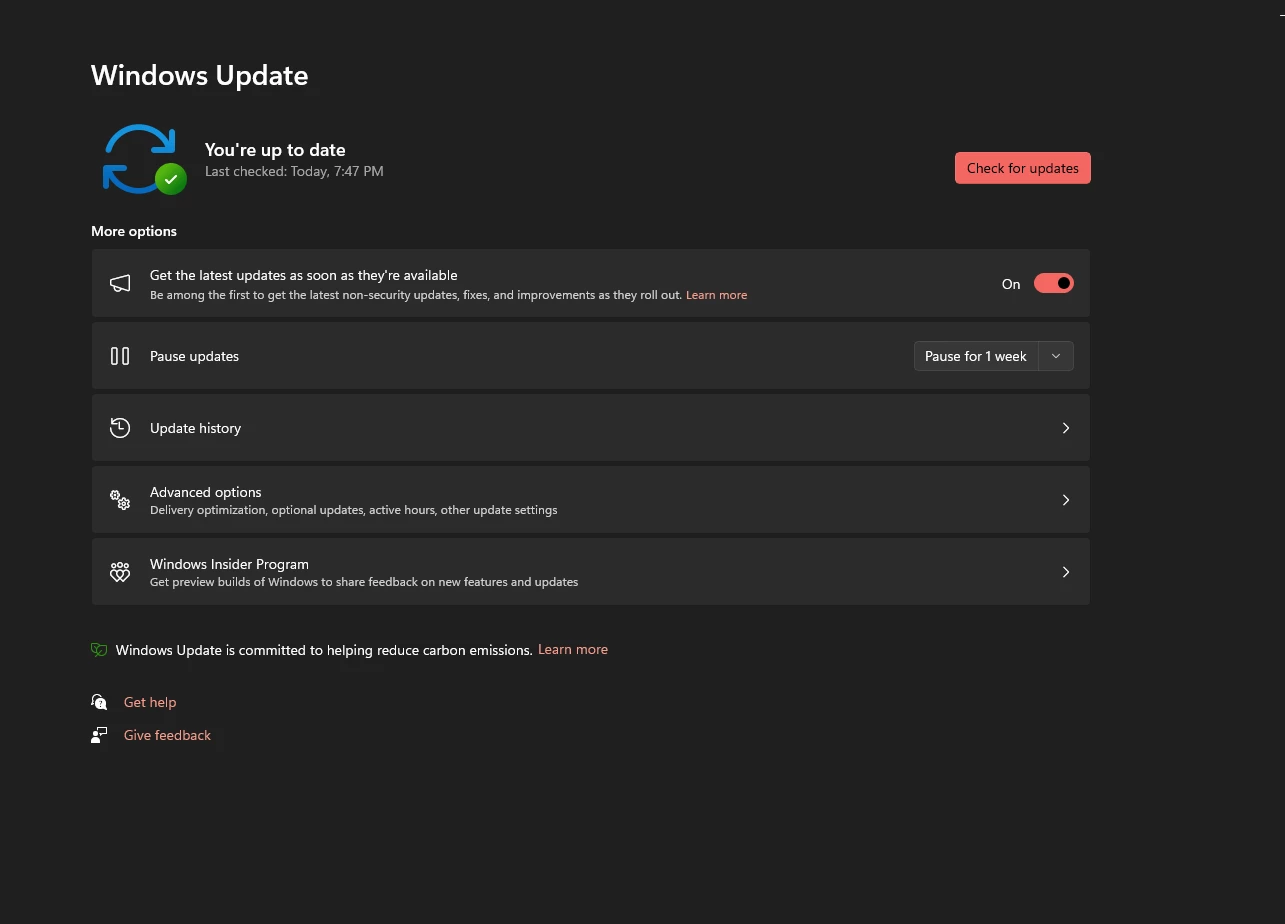Click 'Get preview builds of Windows' description
The image size is (1285, 924).
364,582
